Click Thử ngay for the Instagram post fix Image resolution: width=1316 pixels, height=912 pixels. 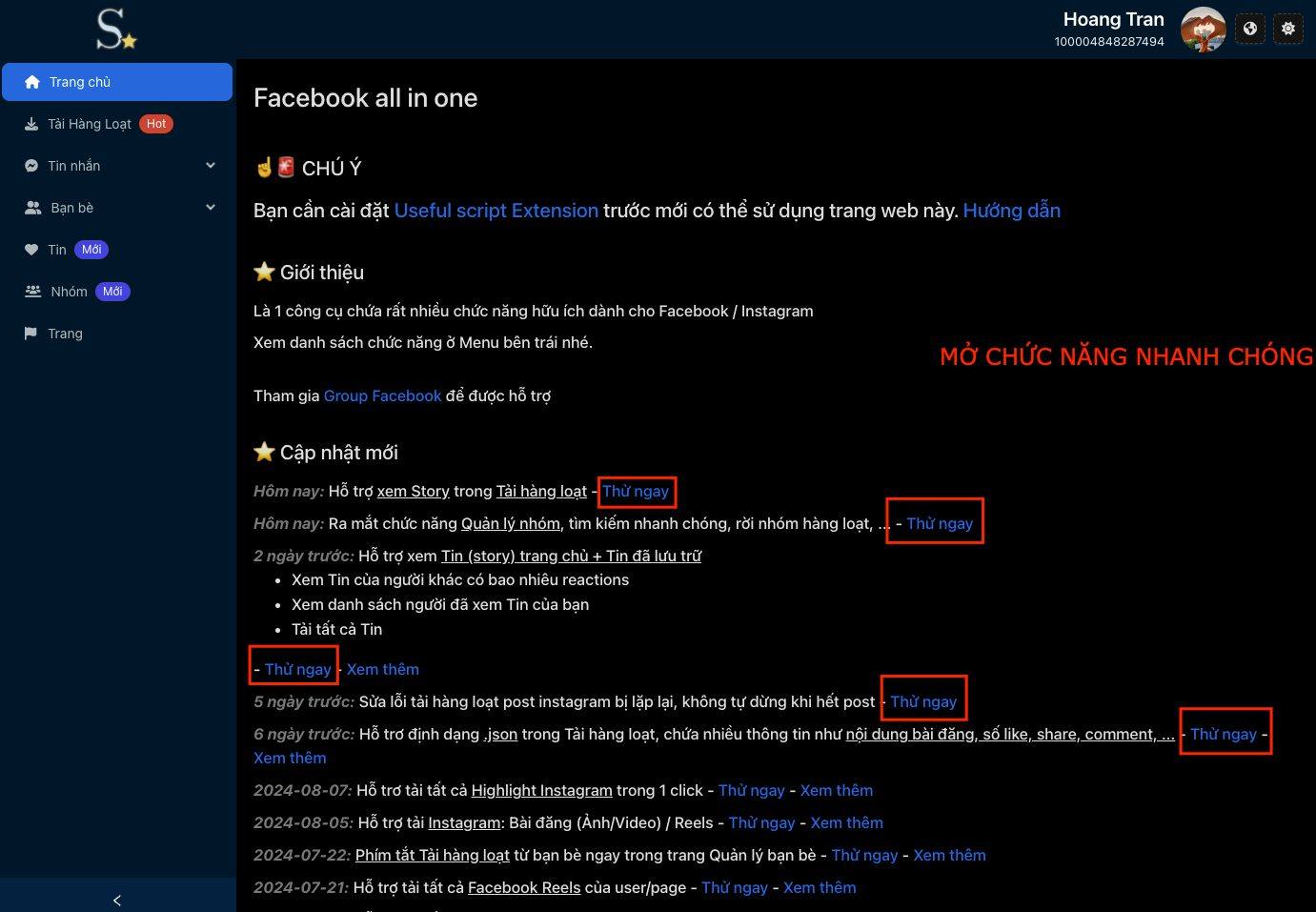pos(923,701)
